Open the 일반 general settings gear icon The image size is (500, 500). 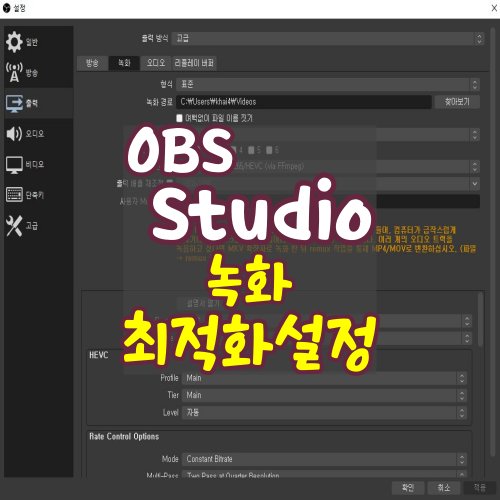[x=14, y=42]
